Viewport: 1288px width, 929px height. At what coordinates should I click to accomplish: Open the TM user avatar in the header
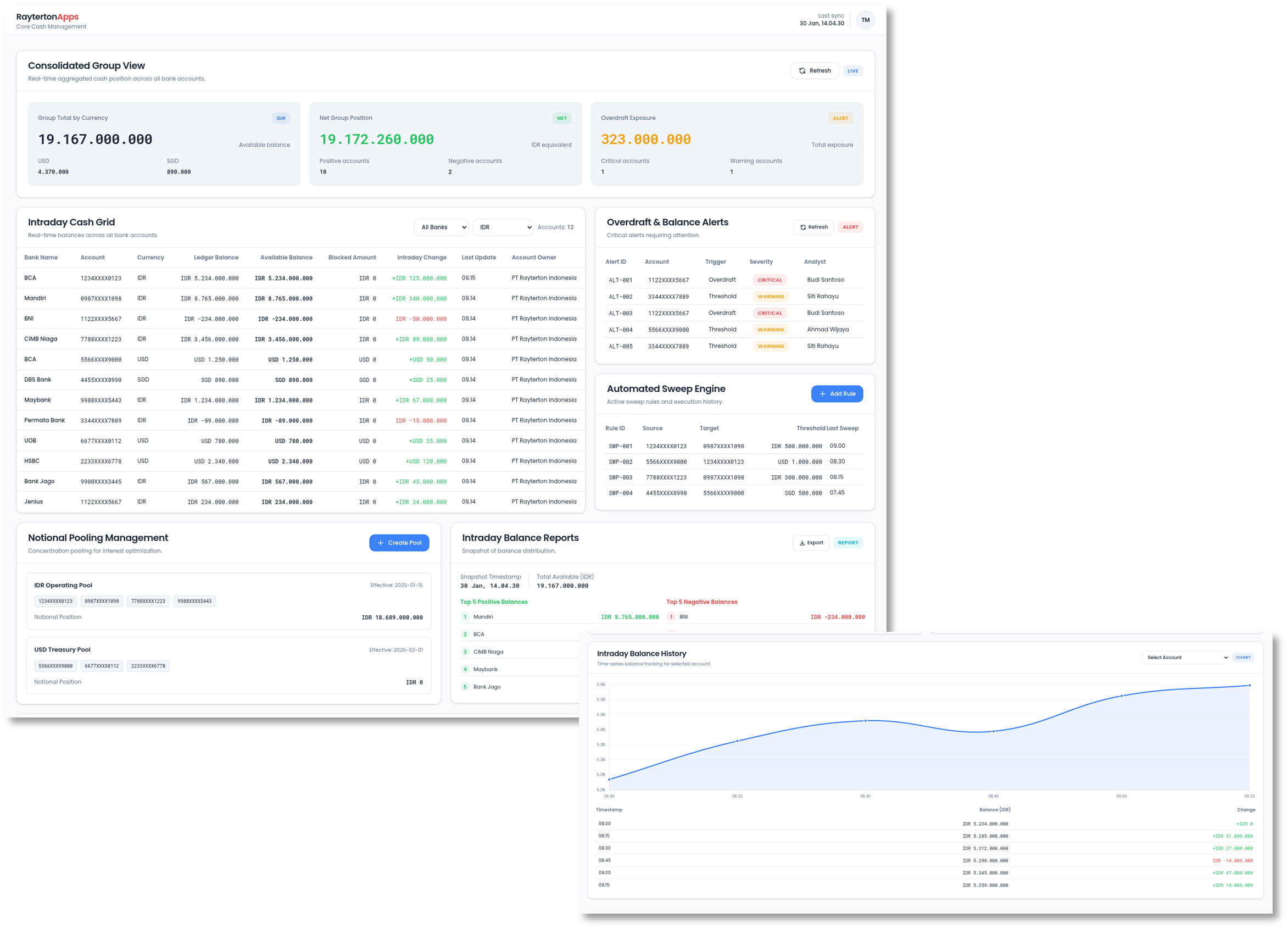(x=866, y=20)
